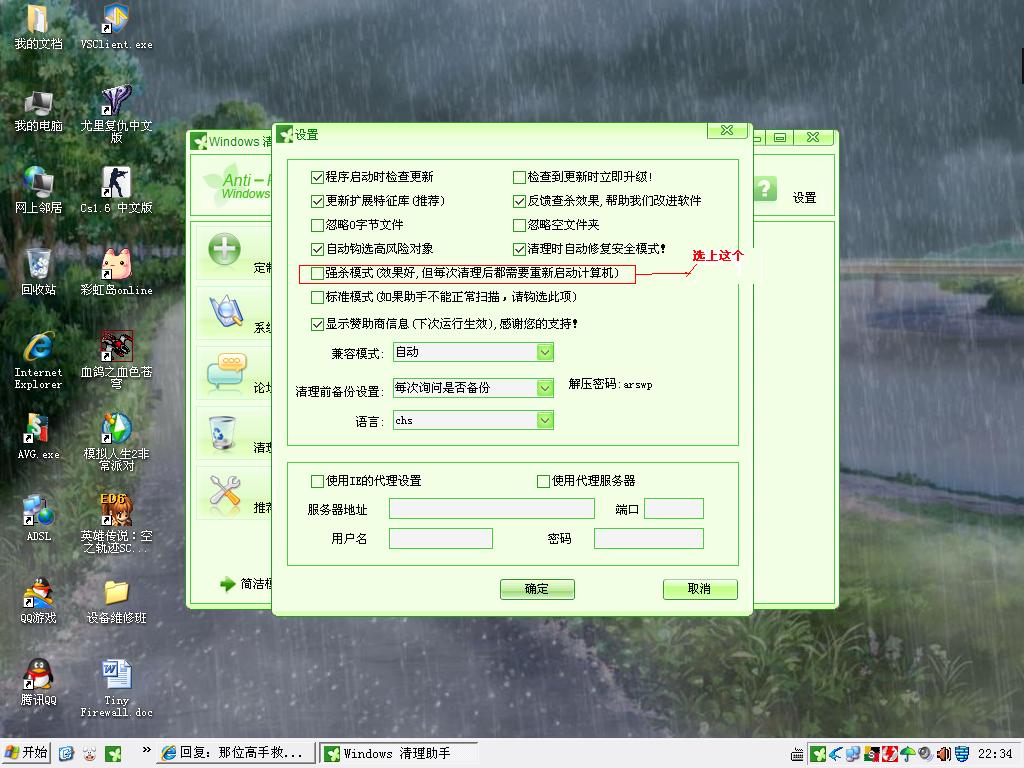Viewport: 1024px width, 768px height.
Task: Click the green question mark help icon
Action: click(x=765, y=189)
